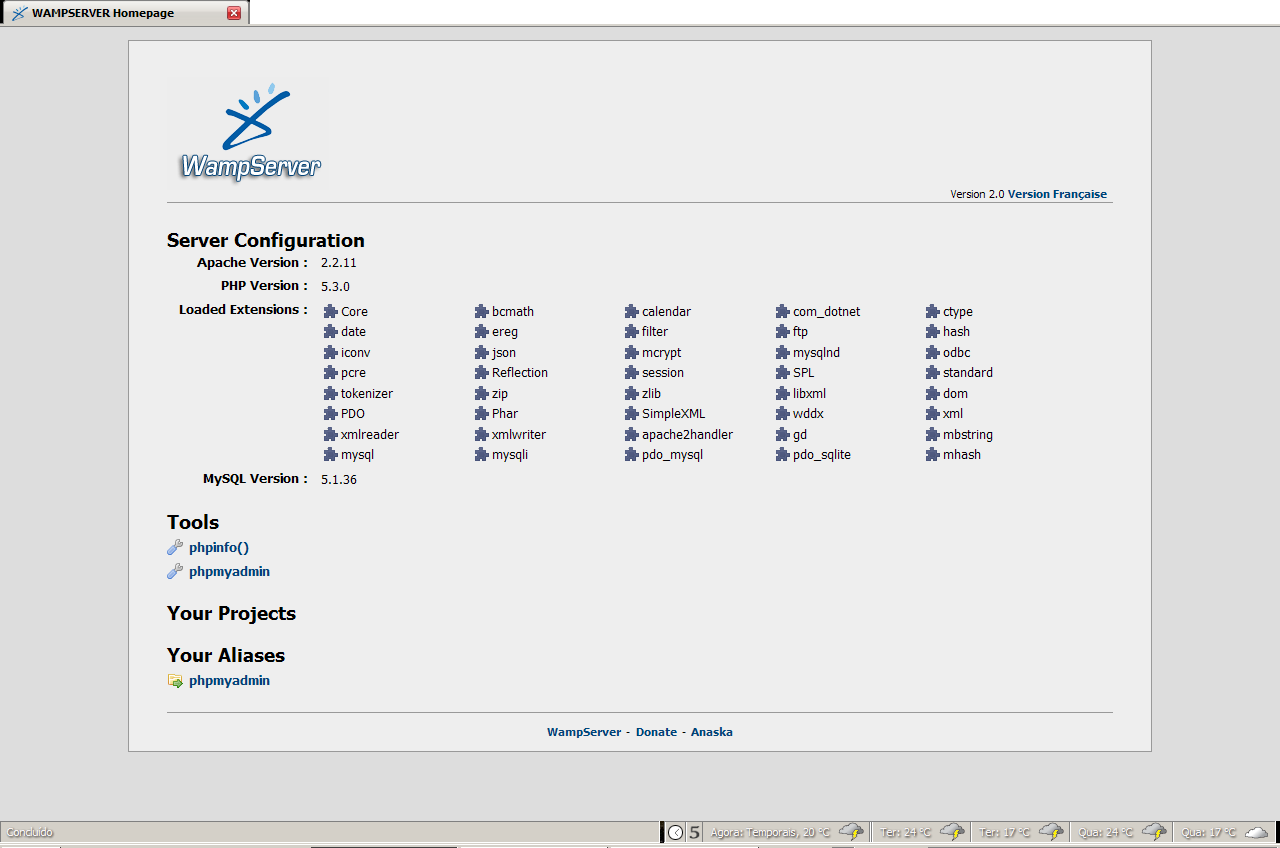The image size is (1280, 848).
Task: Click the mbstring extension puzzle icon
Action: [933, 434]
